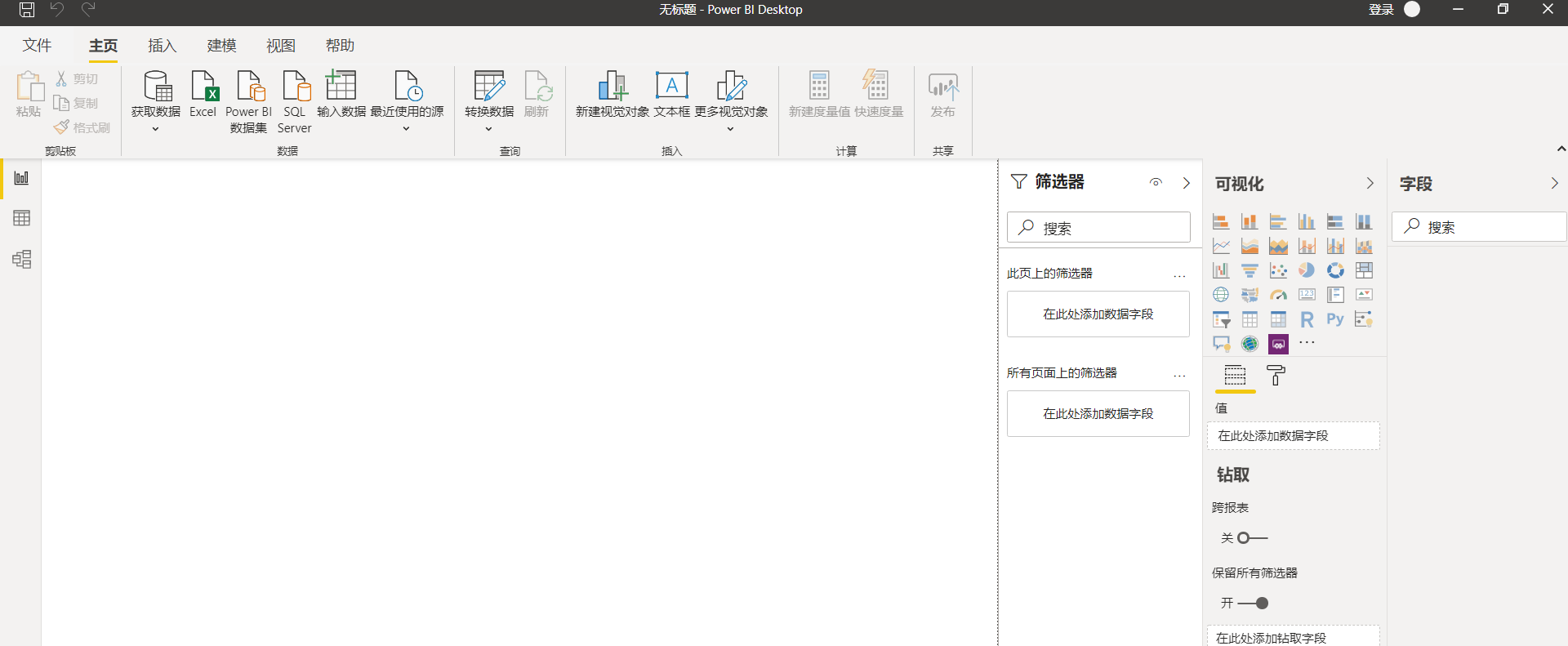Image resolution: width=1568 pixels, height=646 pixels.
Task: Collapse the 字段 pane with its chevron
Action: click(x=1555, y=184)
